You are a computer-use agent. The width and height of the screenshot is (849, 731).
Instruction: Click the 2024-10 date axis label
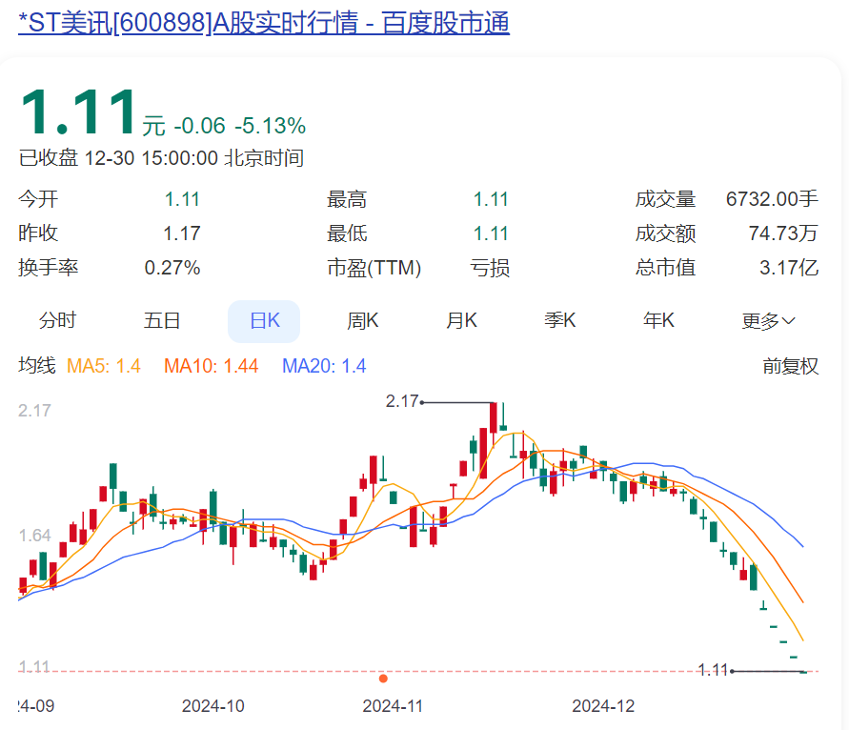[213, 706]
